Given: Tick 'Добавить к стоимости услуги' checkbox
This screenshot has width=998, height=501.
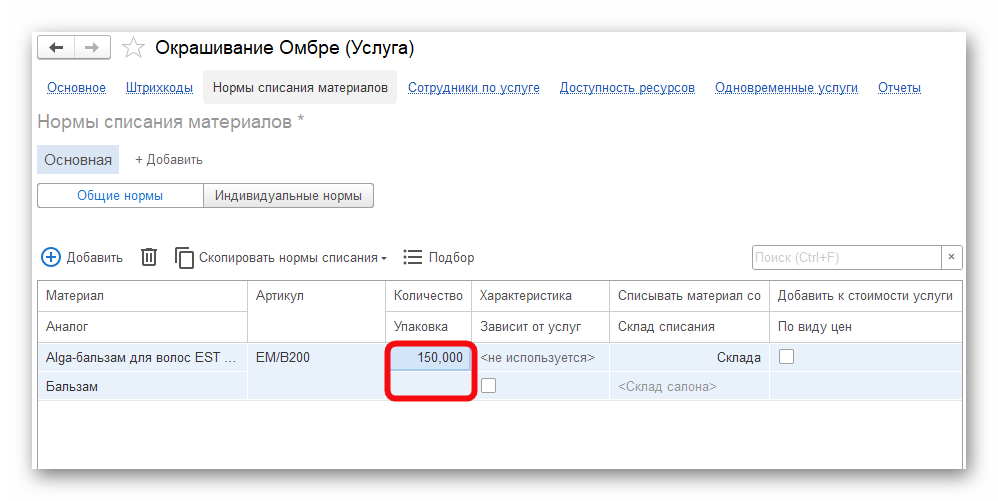Looking at the screenshot, I should [x=787, y=356].
